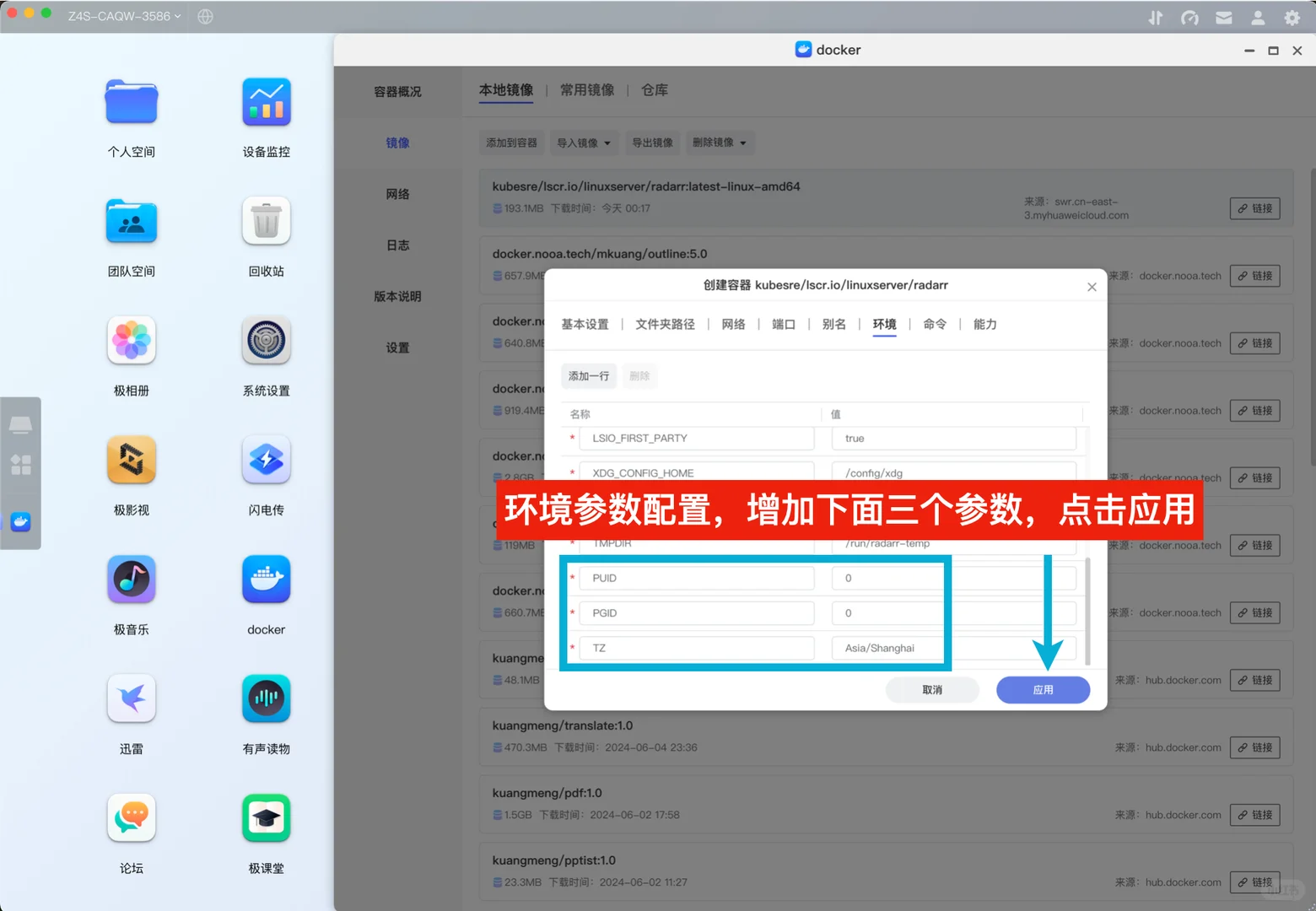Viewport: 1316px width, 911px height.
Task: Click the mail icon in the top bar
Action: 1224,16
